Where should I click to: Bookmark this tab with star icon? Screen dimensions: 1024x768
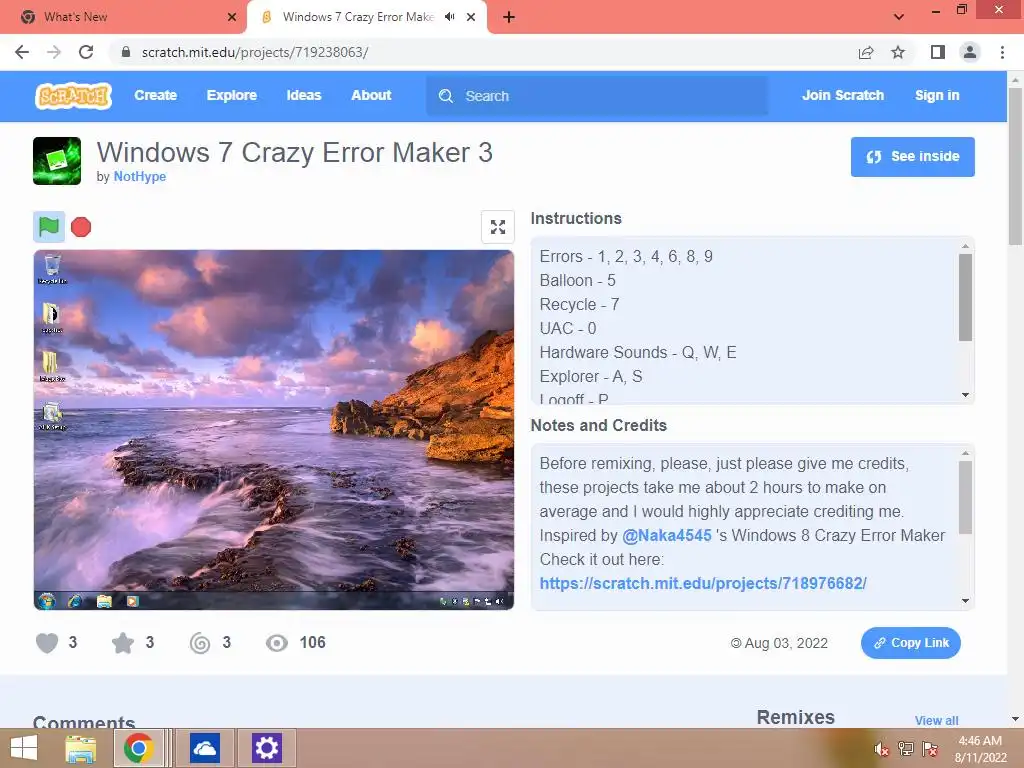click(898, 52)
